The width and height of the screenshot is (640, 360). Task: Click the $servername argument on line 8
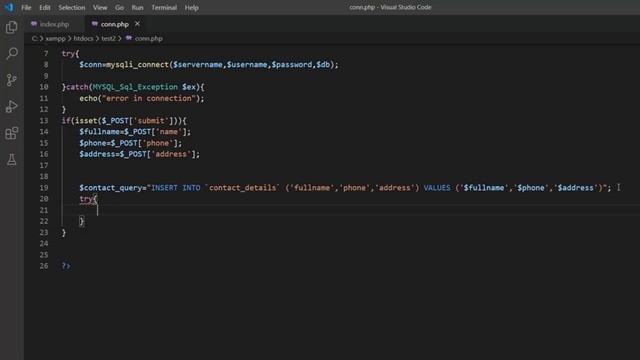click(x=198, y=64)
